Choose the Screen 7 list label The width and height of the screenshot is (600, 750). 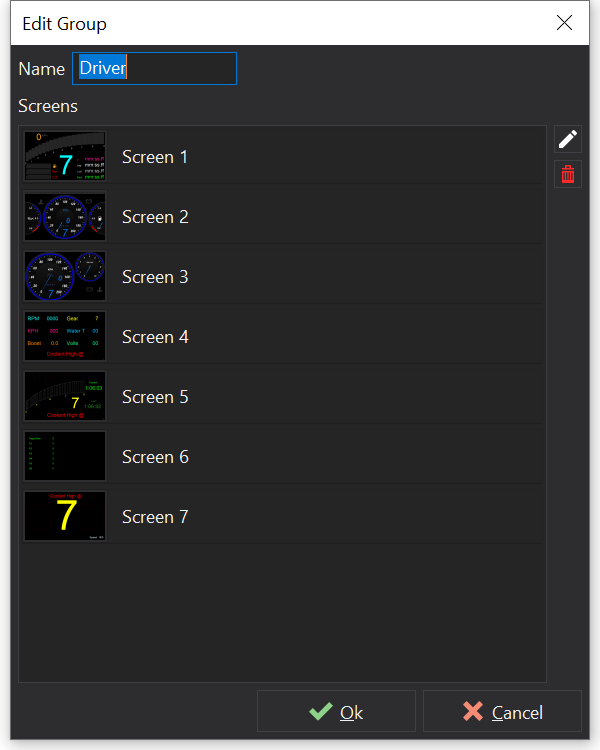click(155, 517)
